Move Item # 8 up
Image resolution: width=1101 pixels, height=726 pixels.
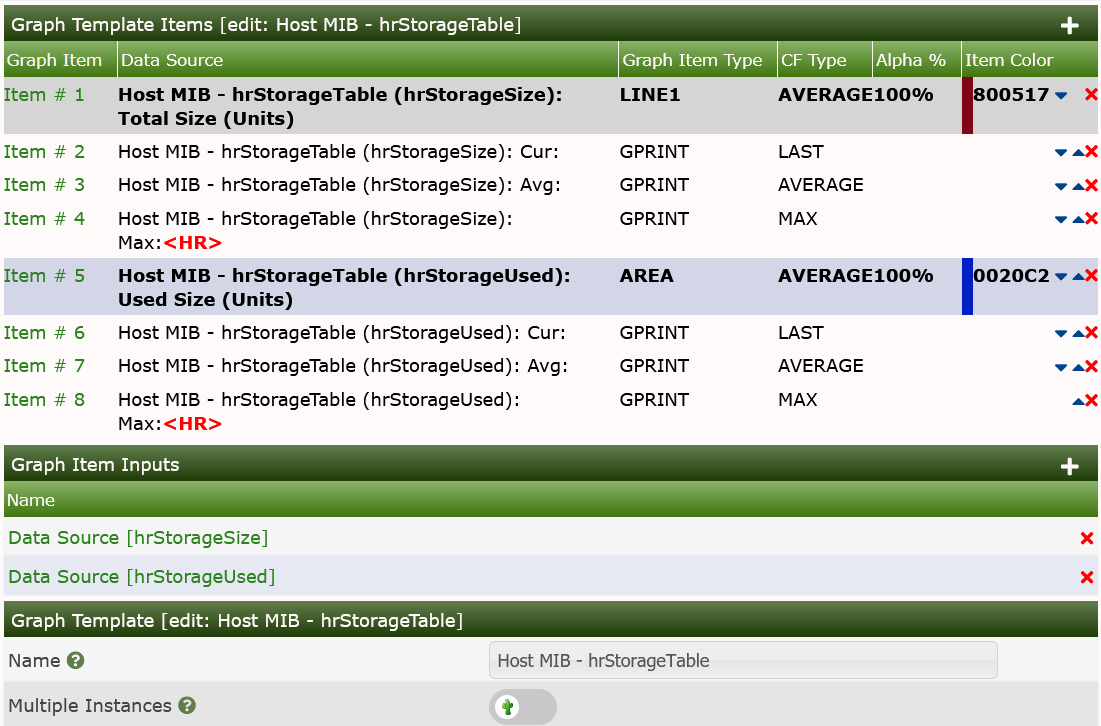point(1077,401)
